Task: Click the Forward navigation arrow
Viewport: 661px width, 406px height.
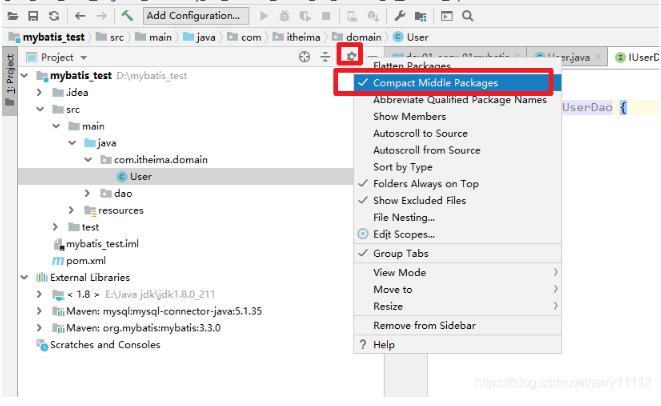Action: click(102, 16)
